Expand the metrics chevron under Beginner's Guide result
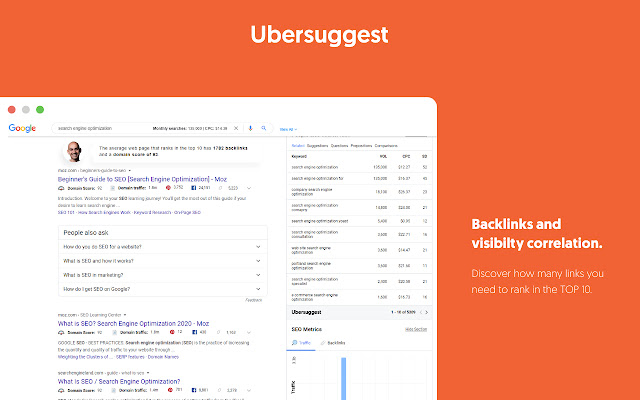Viewport: 640px width, 400px height. pos(249,188)
